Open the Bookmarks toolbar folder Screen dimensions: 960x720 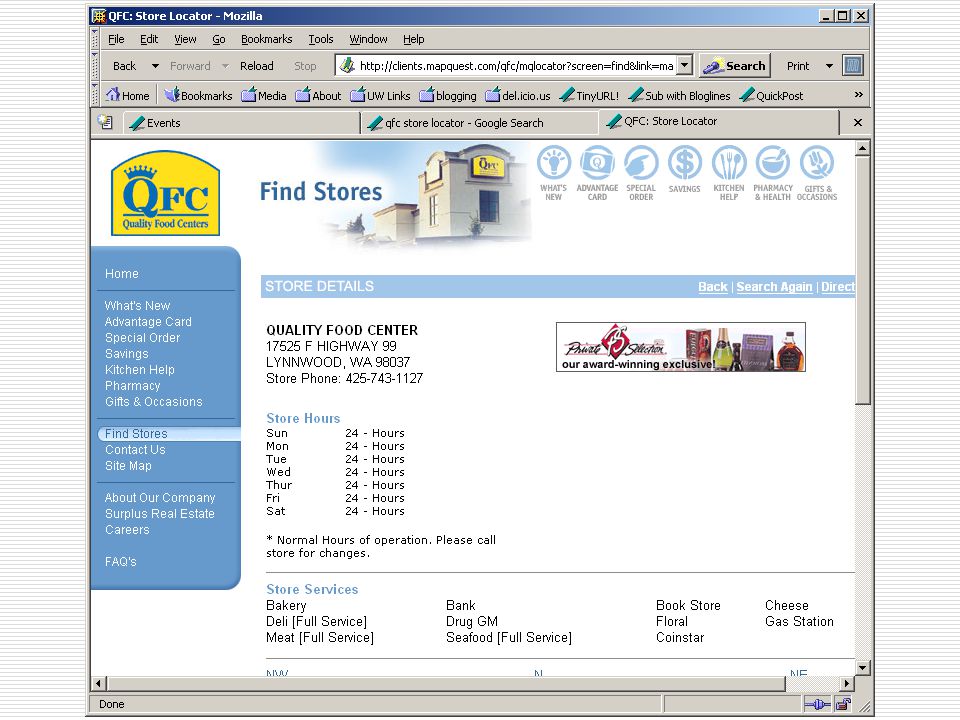click(x=198, y=96)
